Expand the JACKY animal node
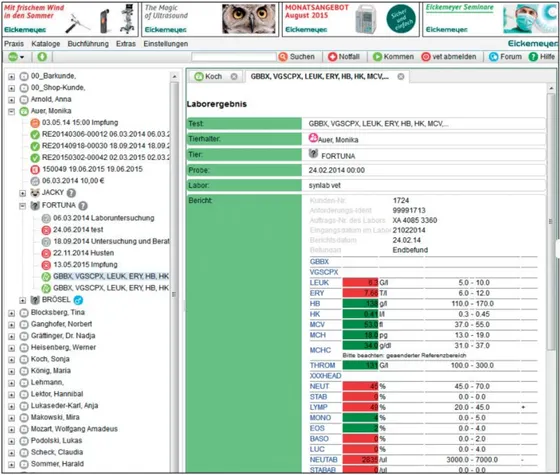 (22, 193)
